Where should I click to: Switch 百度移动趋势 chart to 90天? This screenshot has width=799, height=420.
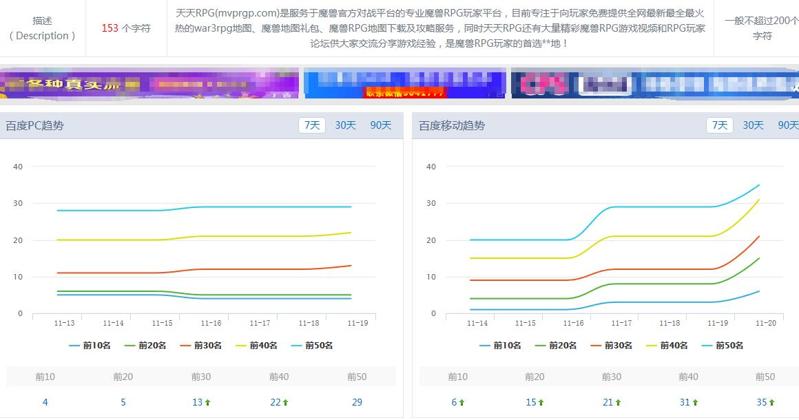click(x=788, y=125)
